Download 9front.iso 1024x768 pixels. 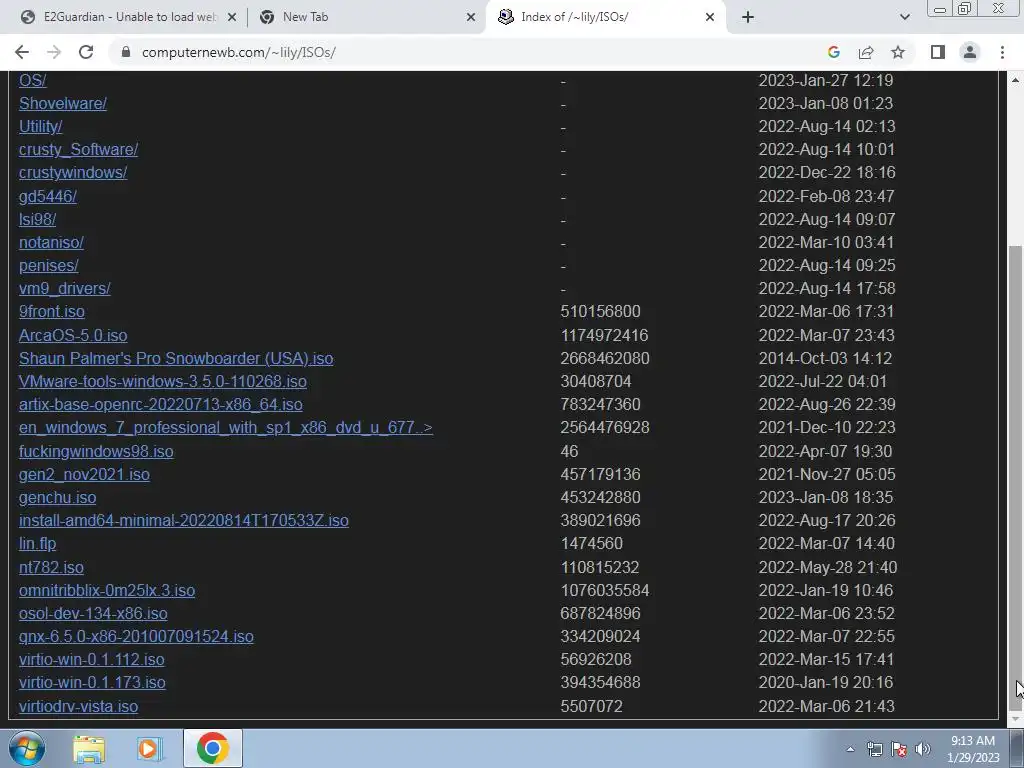pyautogui.click(x=52, y=312)
